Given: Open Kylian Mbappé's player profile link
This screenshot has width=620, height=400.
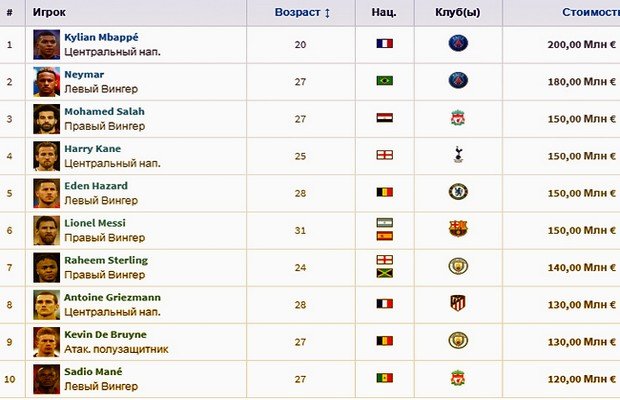Looking at the screenshot, I should tap(101, 37).
